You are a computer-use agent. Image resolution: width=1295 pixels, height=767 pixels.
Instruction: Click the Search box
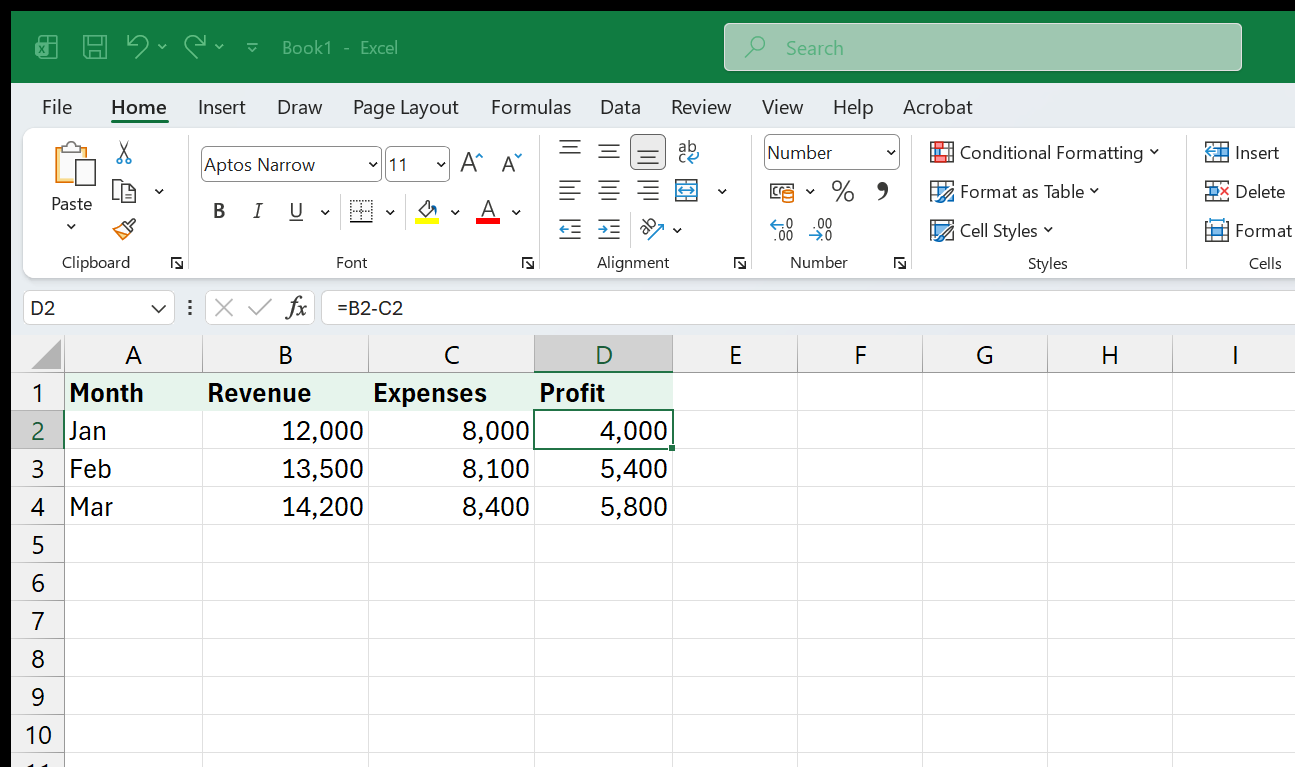(982, 47)
